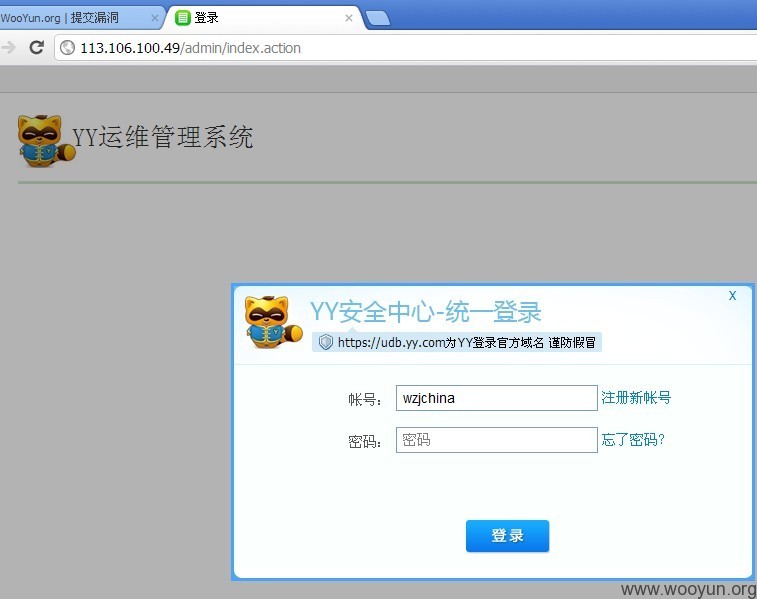Click the blue 登录 button
Viewport: 757px width, 599px height.
507,535
